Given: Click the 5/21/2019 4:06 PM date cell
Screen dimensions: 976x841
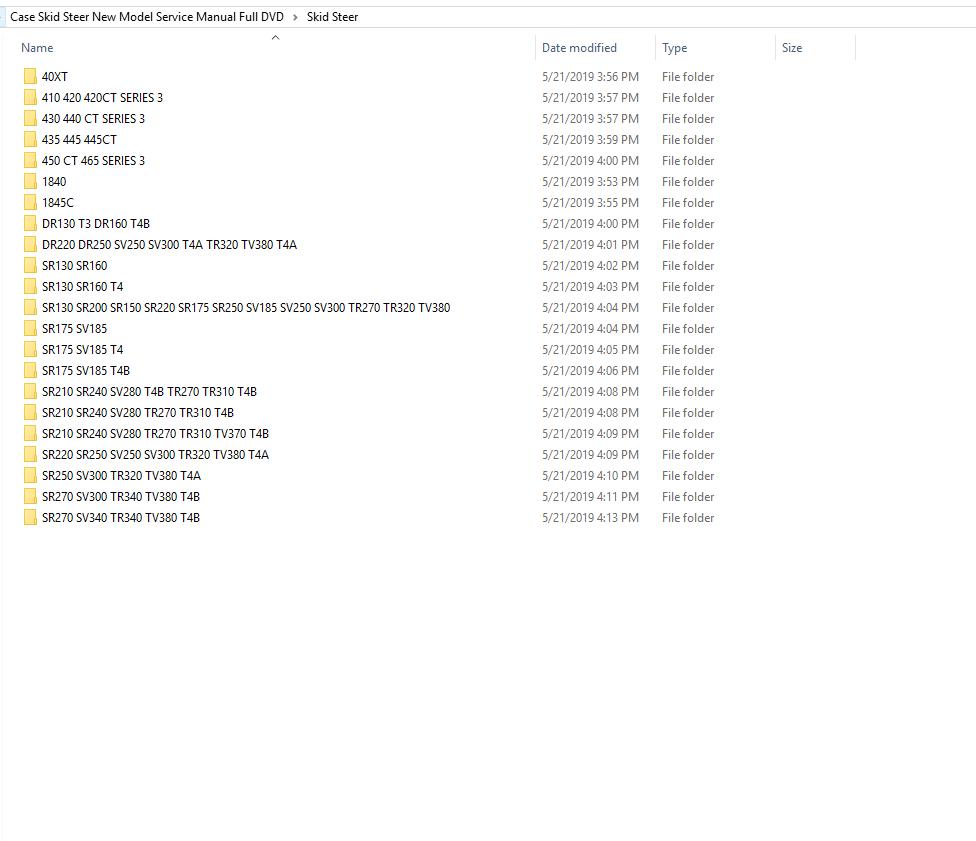Looking at the screenshot, I should [x=590, y=370].
